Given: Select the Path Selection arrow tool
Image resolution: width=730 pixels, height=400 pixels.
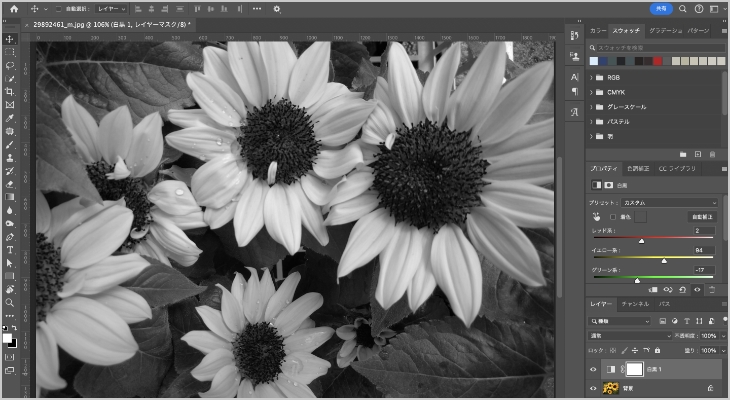Looking at the screenshot, I should [9, 263].
